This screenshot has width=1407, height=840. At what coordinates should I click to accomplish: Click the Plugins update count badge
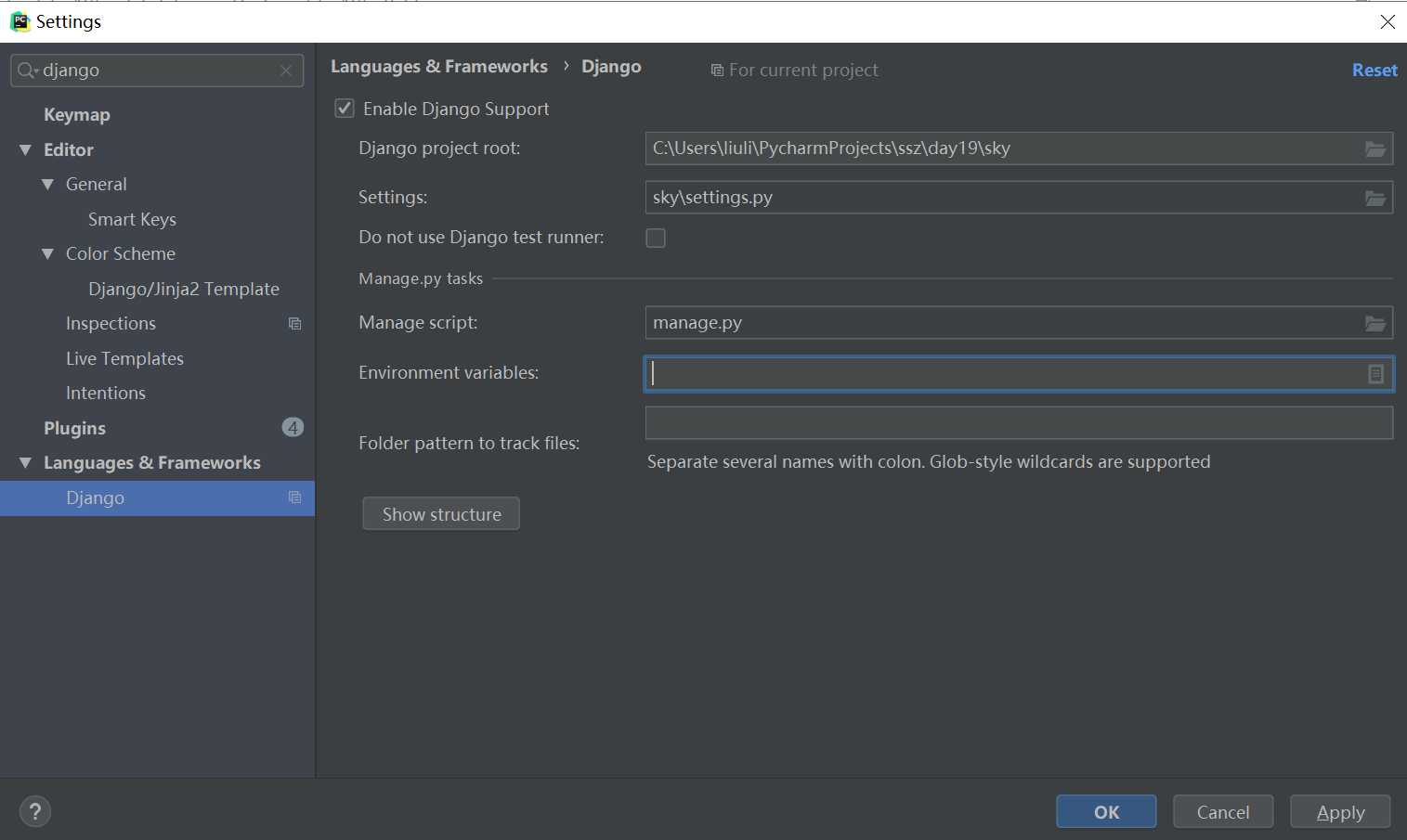[x=293, y=428]
